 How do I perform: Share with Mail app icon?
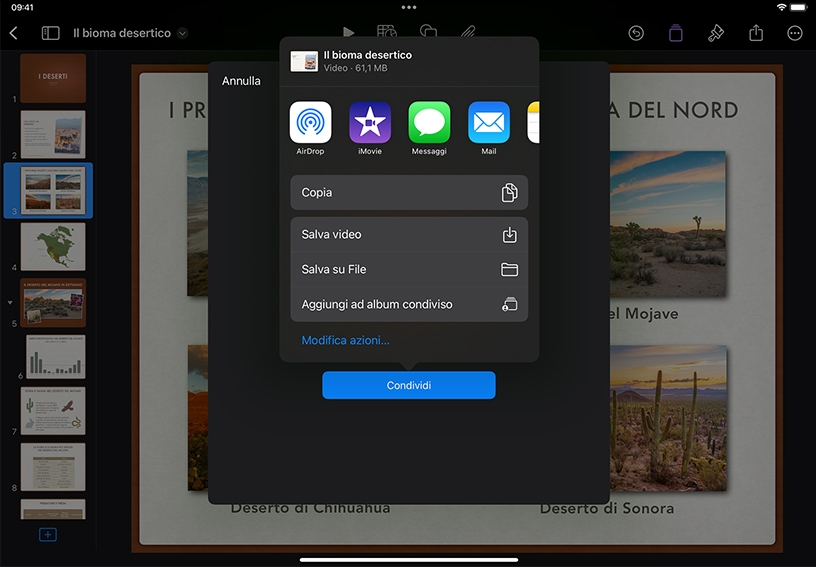click(x=488, y=122)
